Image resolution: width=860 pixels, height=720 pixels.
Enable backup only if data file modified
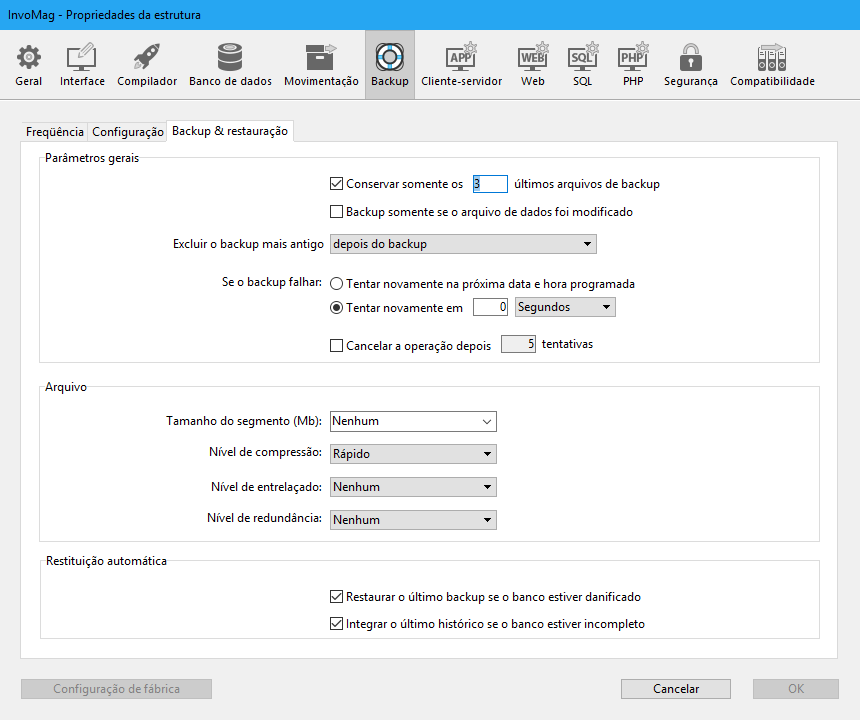[337, 212]
